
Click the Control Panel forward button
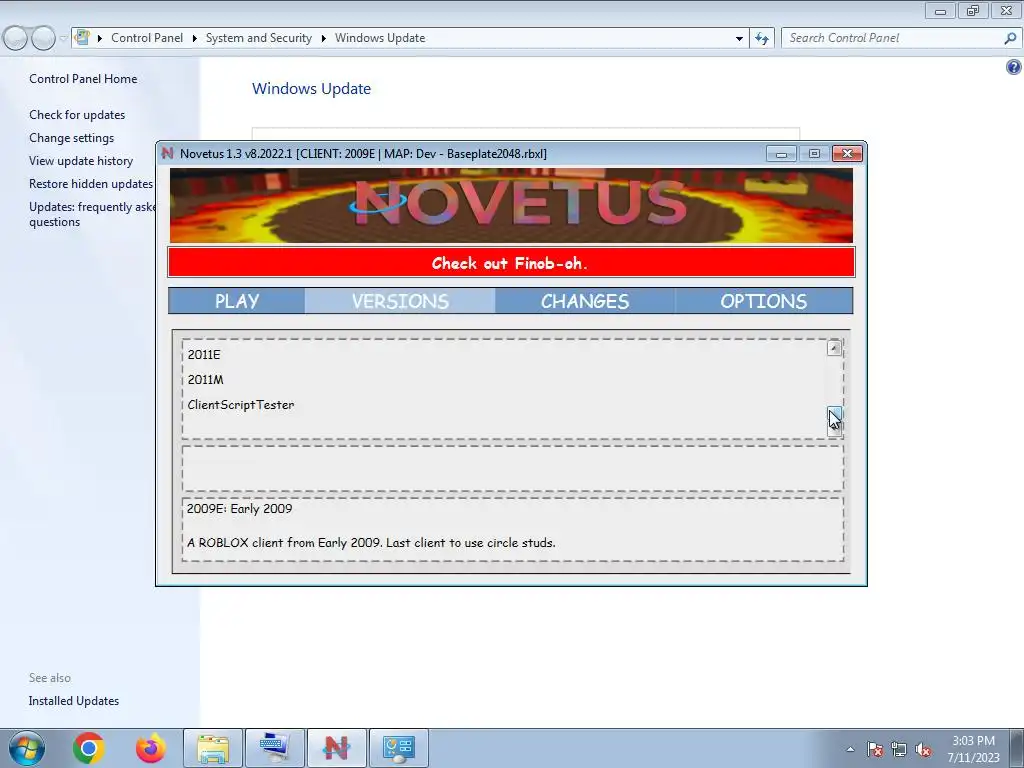(x=43, y=38)
